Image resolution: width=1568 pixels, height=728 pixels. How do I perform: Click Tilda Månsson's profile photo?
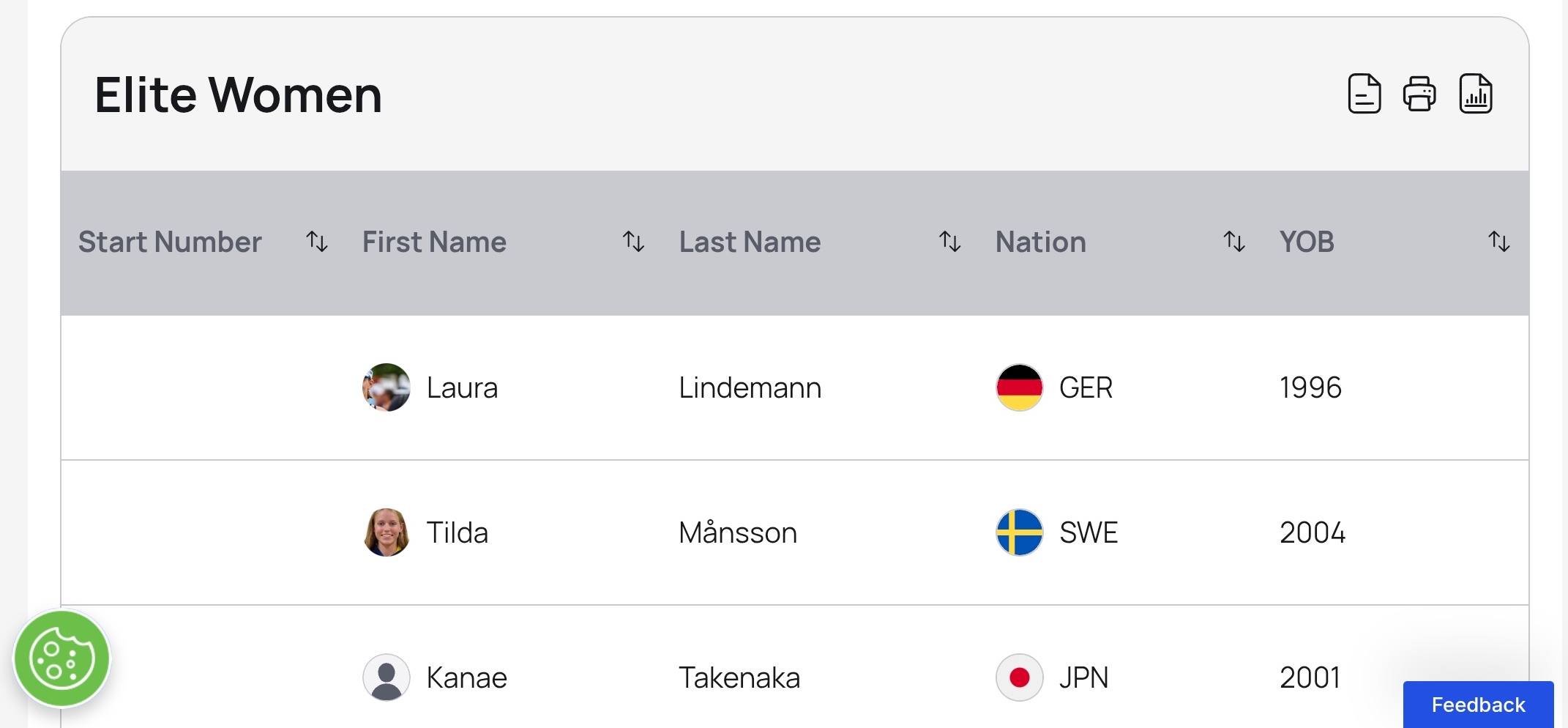387,532
